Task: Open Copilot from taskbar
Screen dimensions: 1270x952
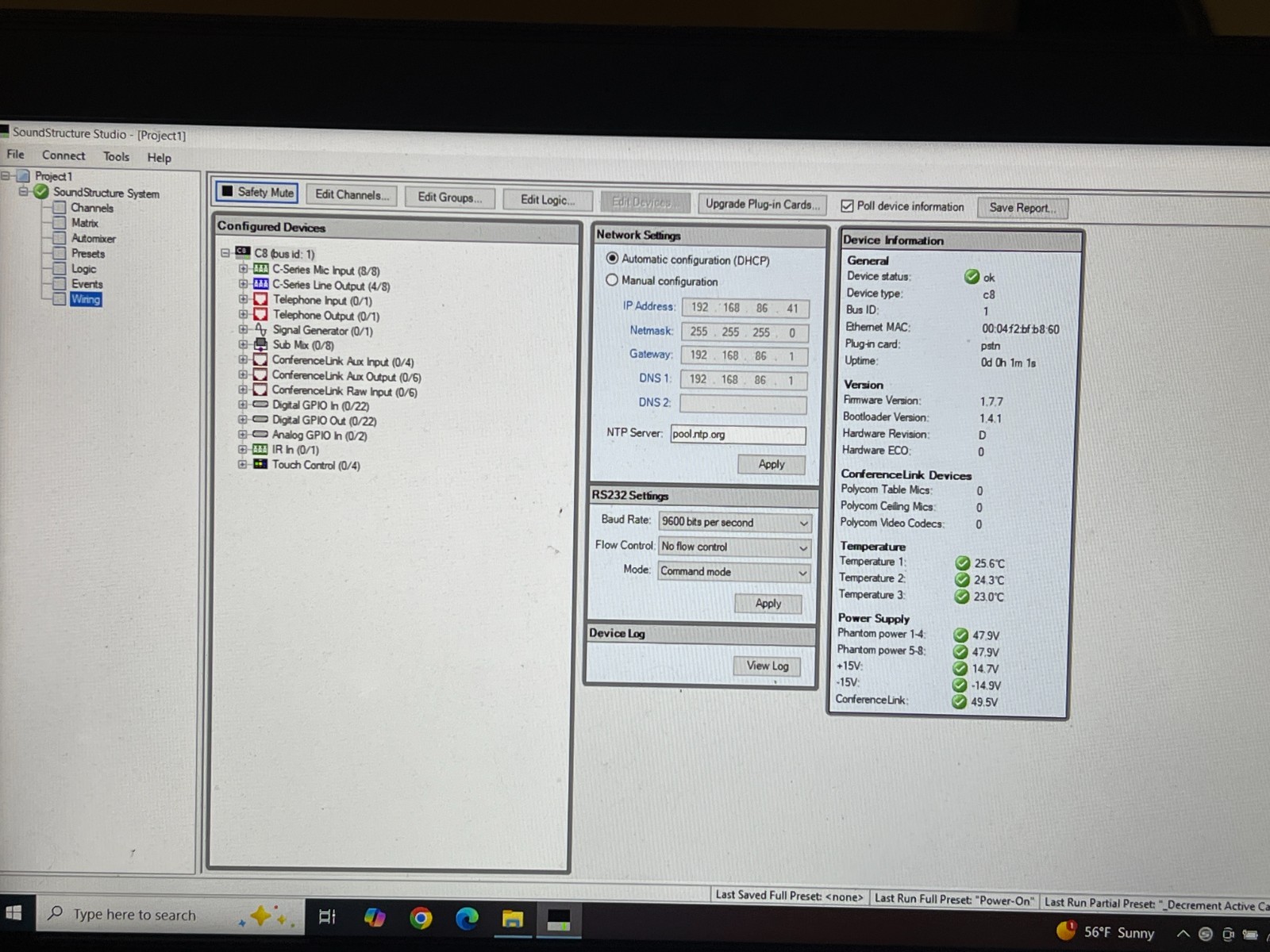Action: (x=375, y=918)
